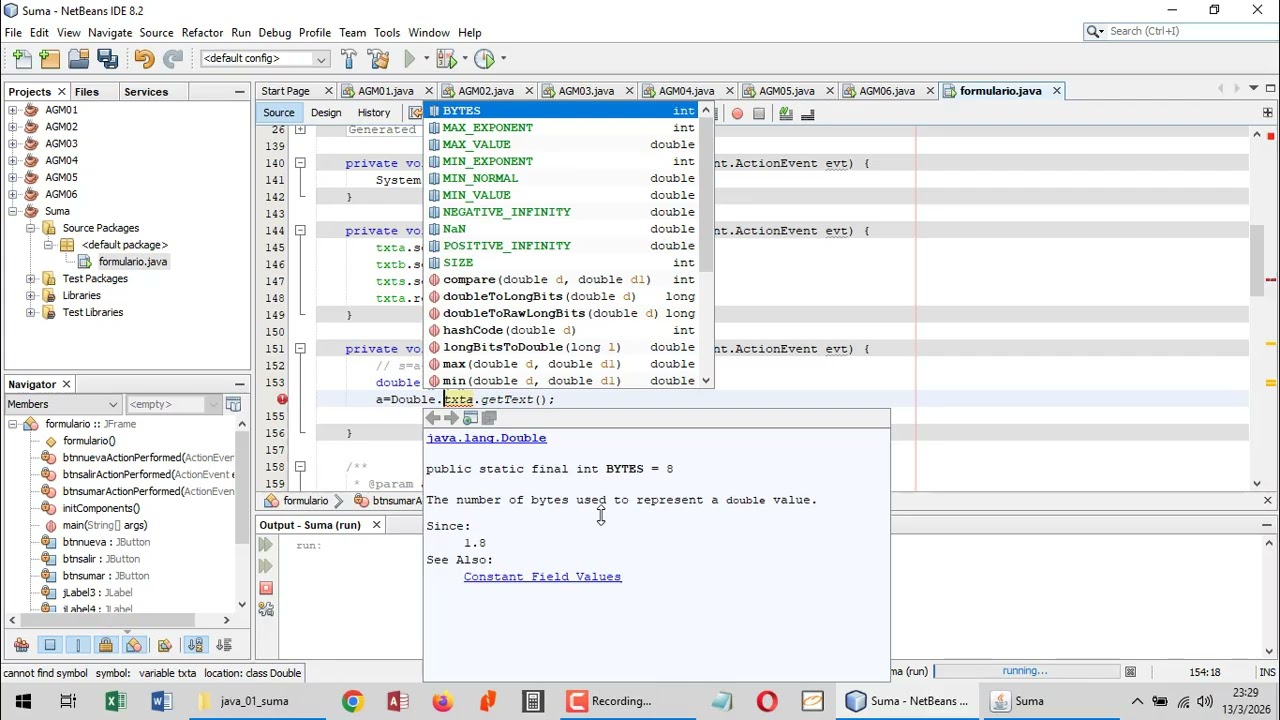The image size is (1280, 720).
Task: Expand the AGM04 project node
Action: pos(12,160)
